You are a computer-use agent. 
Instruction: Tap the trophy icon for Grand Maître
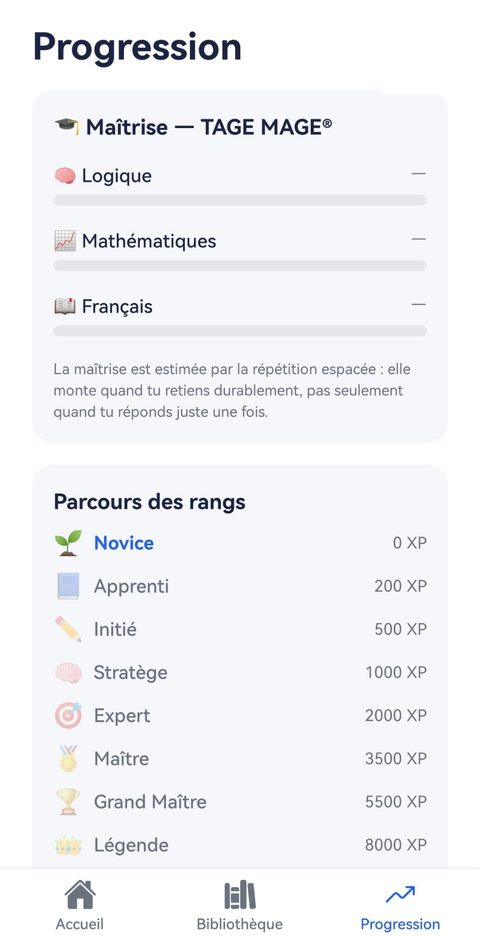coord(68,802)
